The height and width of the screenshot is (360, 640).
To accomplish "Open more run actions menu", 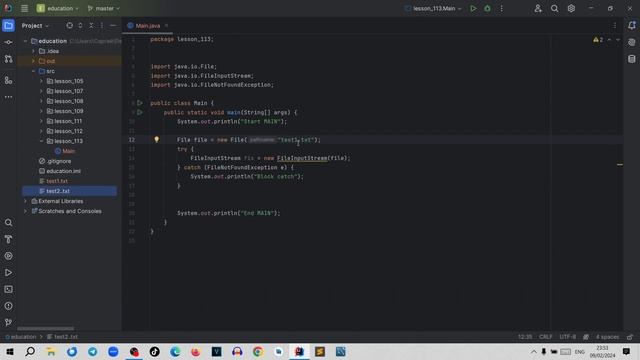I will pos(502,8).
